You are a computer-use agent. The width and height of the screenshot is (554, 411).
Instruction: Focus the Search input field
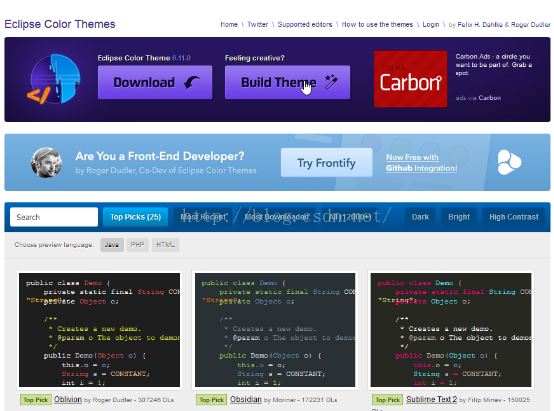tap(54, 217)
